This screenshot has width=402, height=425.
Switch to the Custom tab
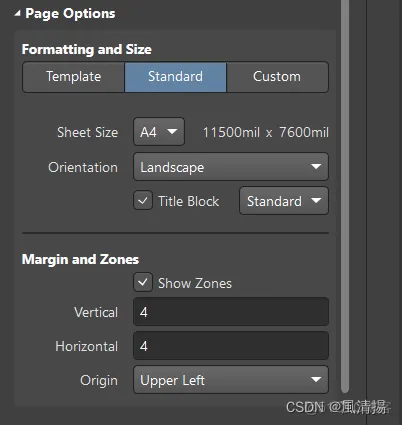tap(277, 77)
